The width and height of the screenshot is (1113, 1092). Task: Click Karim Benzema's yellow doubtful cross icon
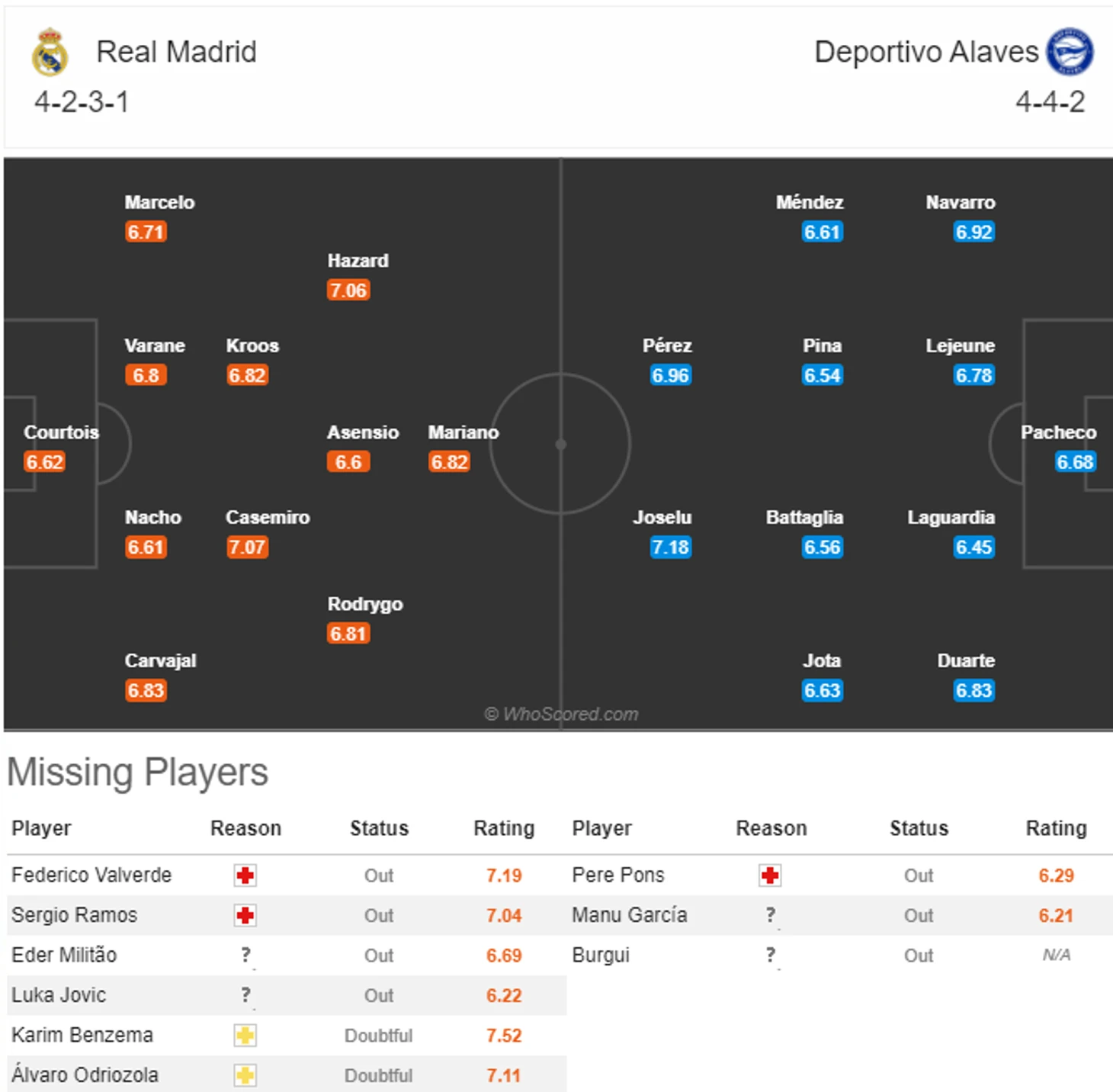[x=245, y=1036]
